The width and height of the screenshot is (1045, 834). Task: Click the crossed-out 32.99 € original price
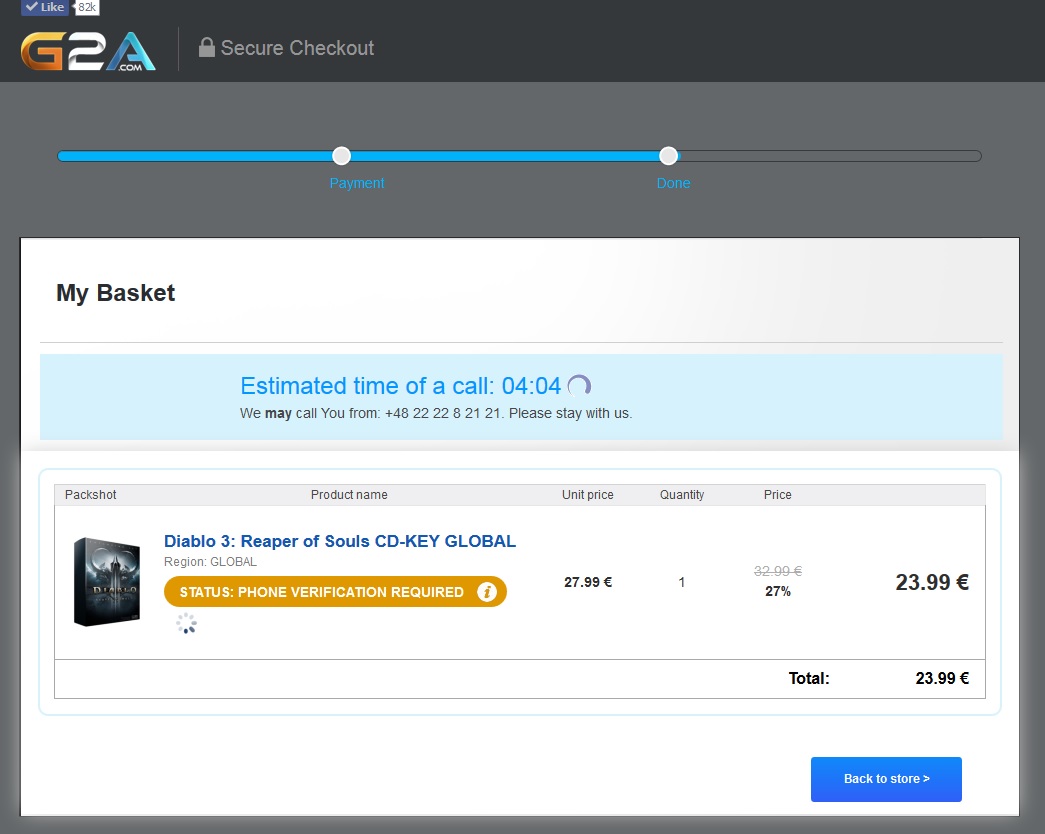point(778,571)
